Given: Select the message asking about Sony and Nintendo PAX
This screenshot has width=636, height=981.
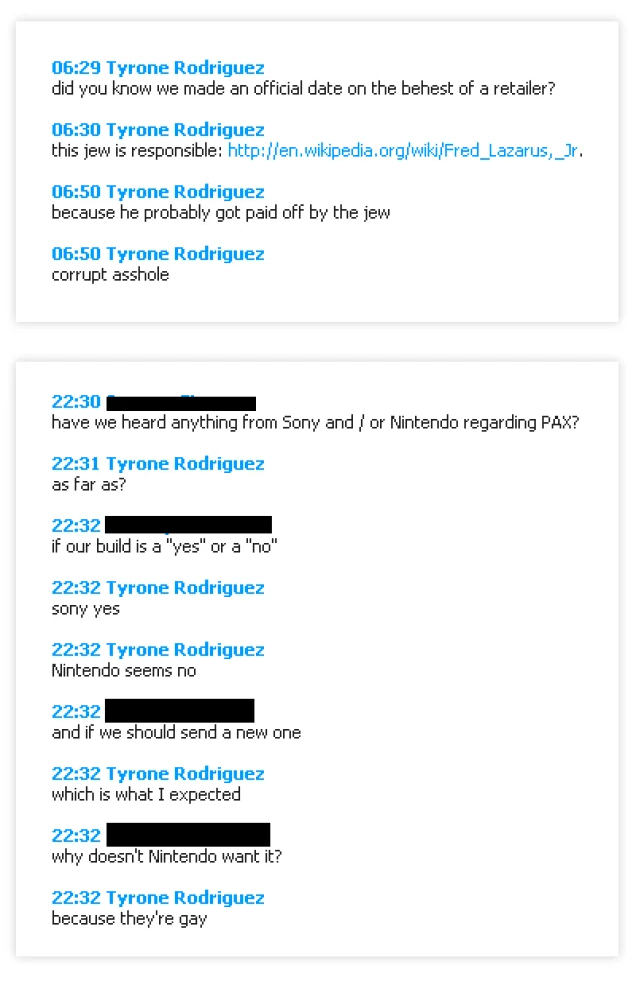Looking at the screenshot, I should pyautogui.click(x=315, y=423).
